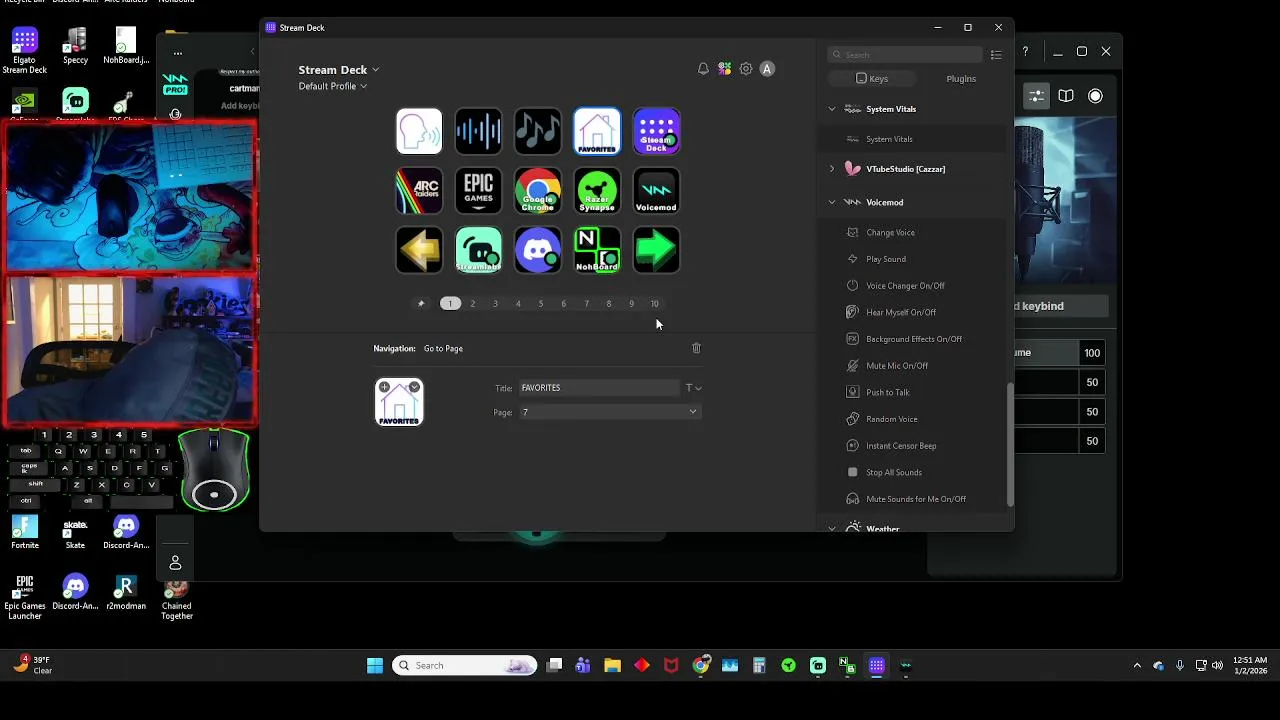Select the gold left arrow key

(x=419, y=250)
